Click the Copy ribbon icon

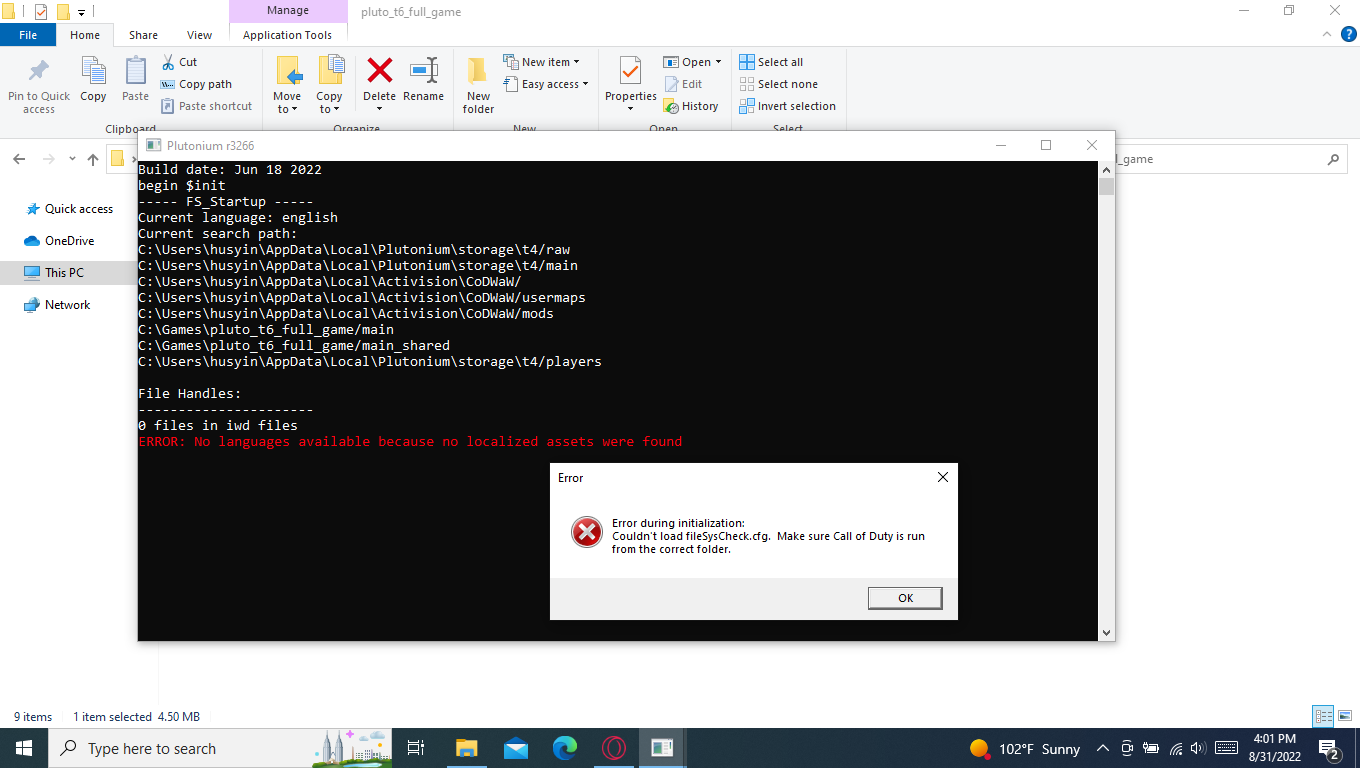pyautogui.click(x=93, y=80)
